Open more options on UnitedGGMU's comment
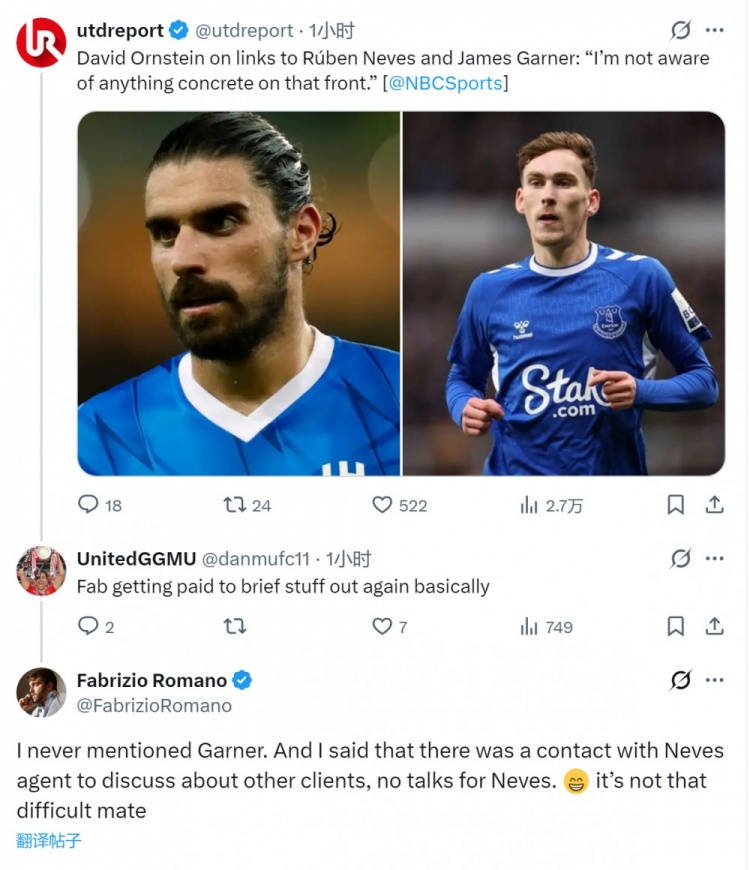The height and width of the screenshot is (870, 750). [714, 558]
